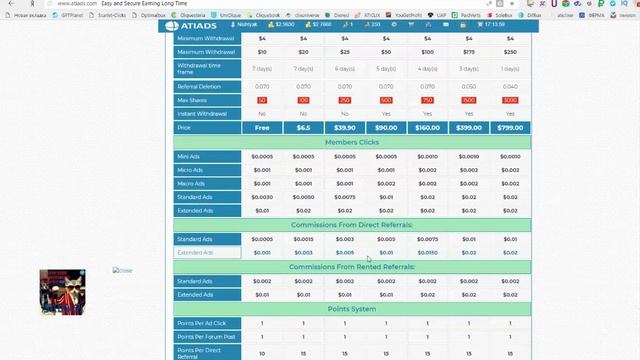Click the broken close image link

click(122, 271)
